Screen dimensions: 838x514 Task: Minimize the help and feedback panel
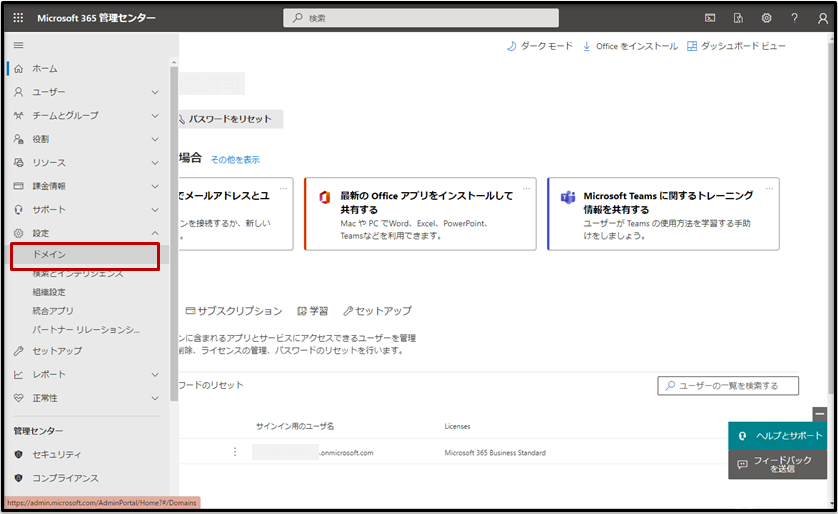(820, 414)
